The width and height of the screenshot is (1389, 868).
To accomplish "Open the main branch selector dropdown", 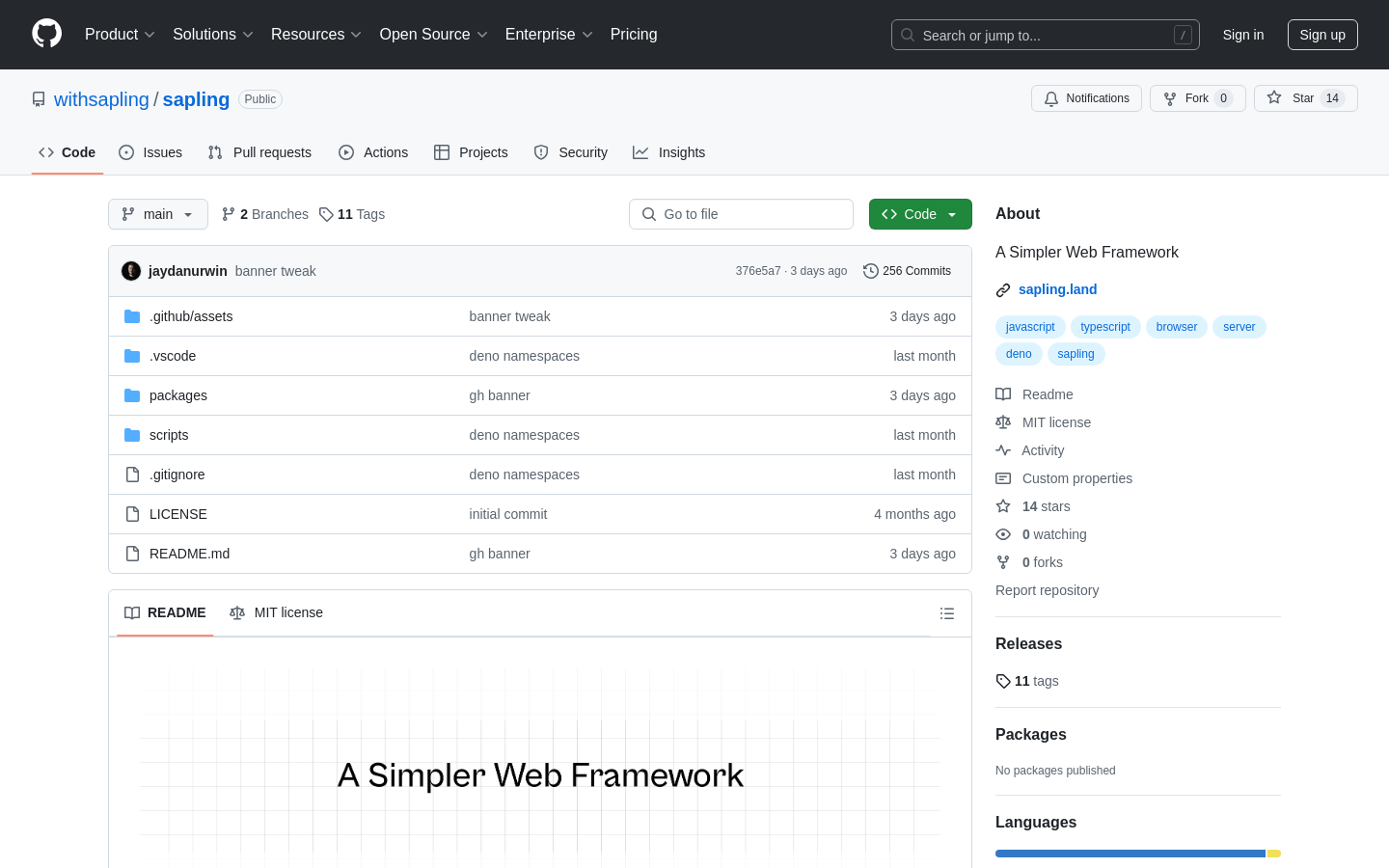I will click(x=158, y=214).
